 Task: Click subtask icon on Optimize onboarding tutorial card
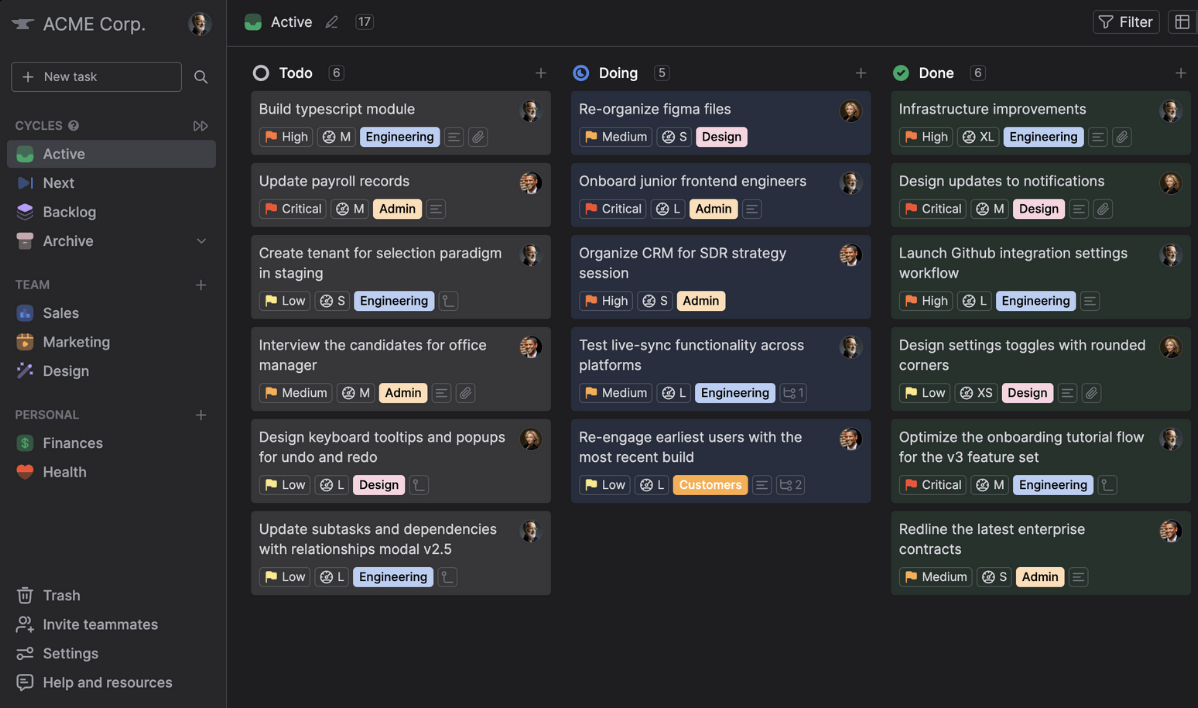[1107, 485]
